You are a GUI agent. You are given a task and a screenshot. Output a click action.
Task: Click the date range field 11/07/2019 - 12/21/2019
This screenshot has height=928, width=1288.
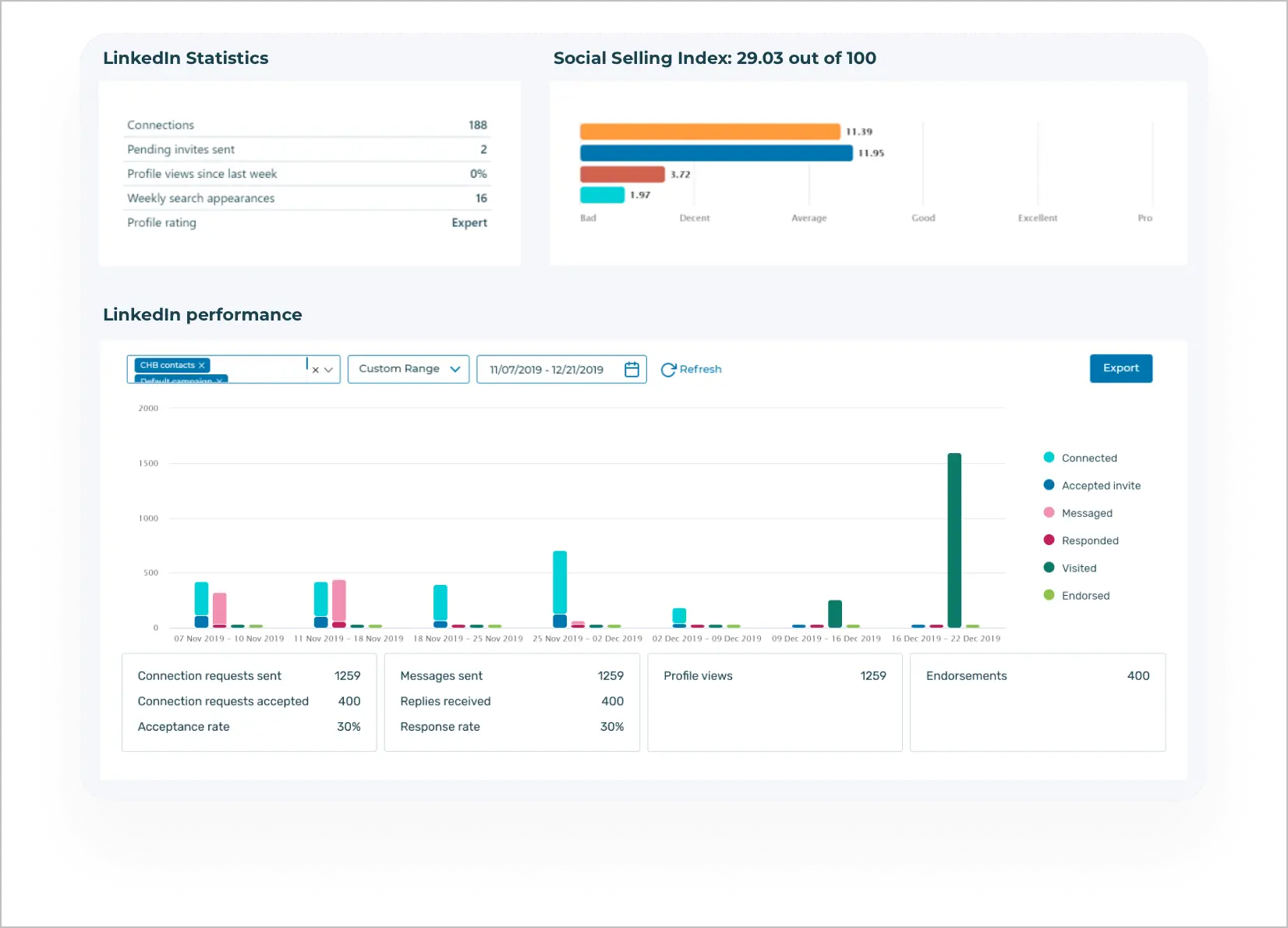click(561, 370)
